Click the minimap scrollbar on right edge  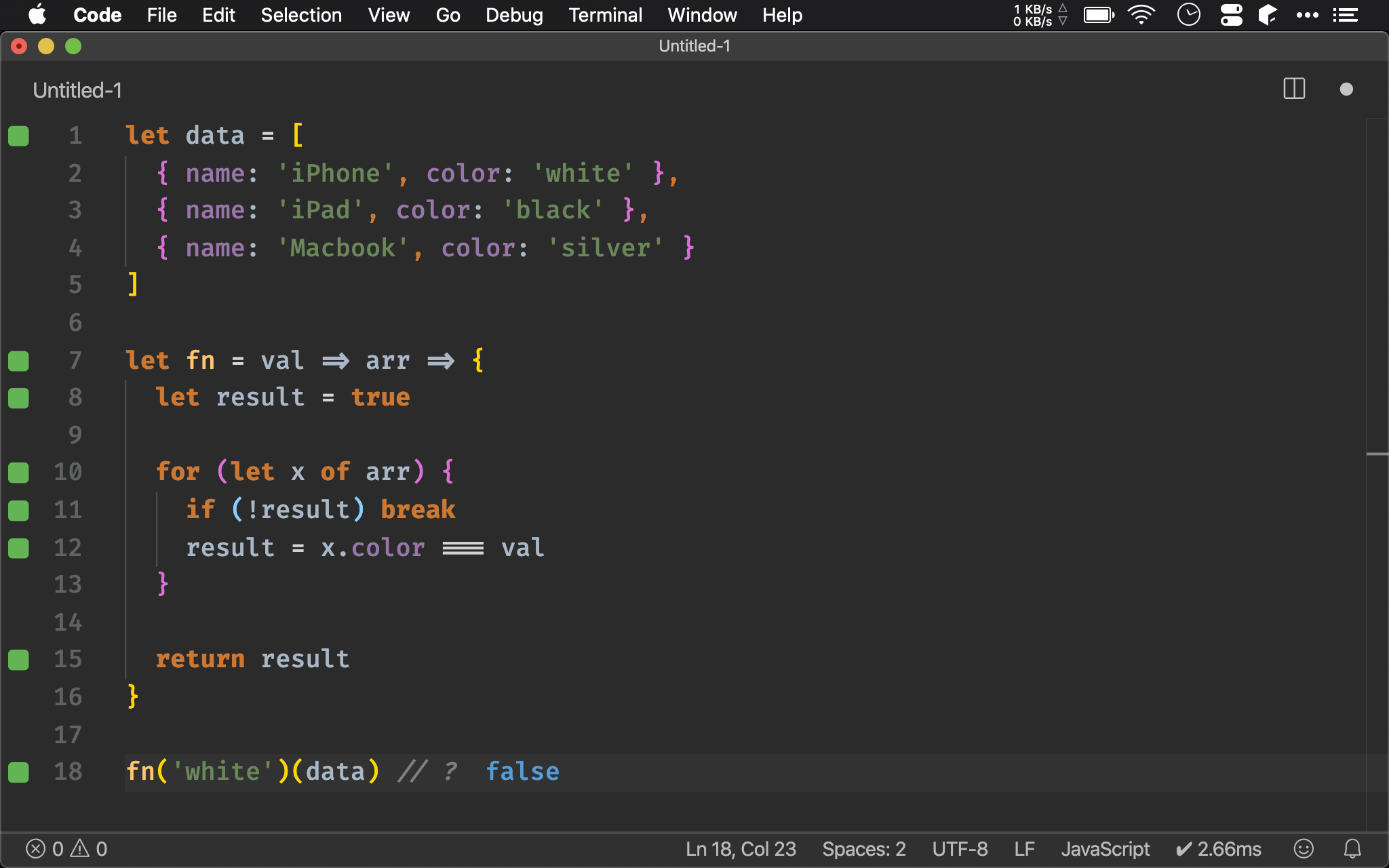pyautogui.click(x=1377, y=453)
